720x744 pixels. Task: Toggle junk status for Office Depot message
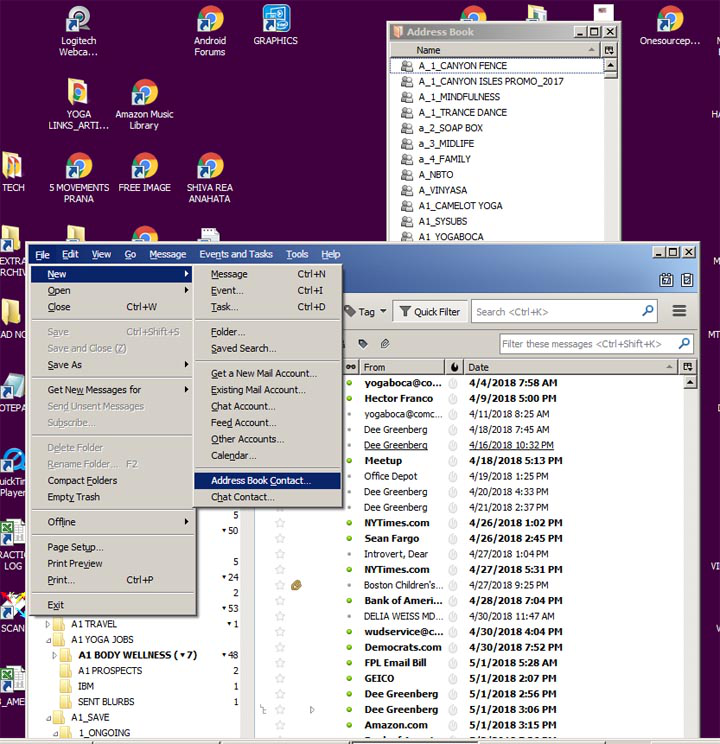point(453,476)
